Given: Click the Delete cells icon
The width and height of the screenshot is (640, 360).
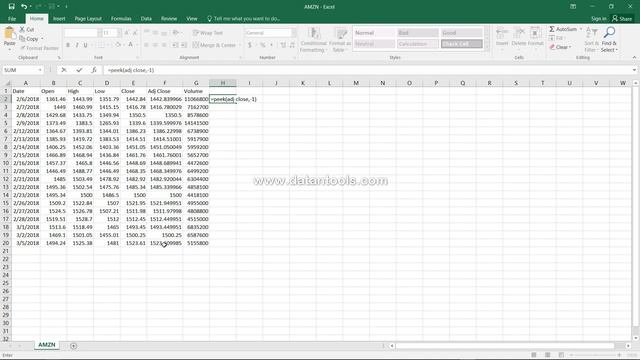Looking at the screenshot, I should pyautogui.click(x=519, y=33).
